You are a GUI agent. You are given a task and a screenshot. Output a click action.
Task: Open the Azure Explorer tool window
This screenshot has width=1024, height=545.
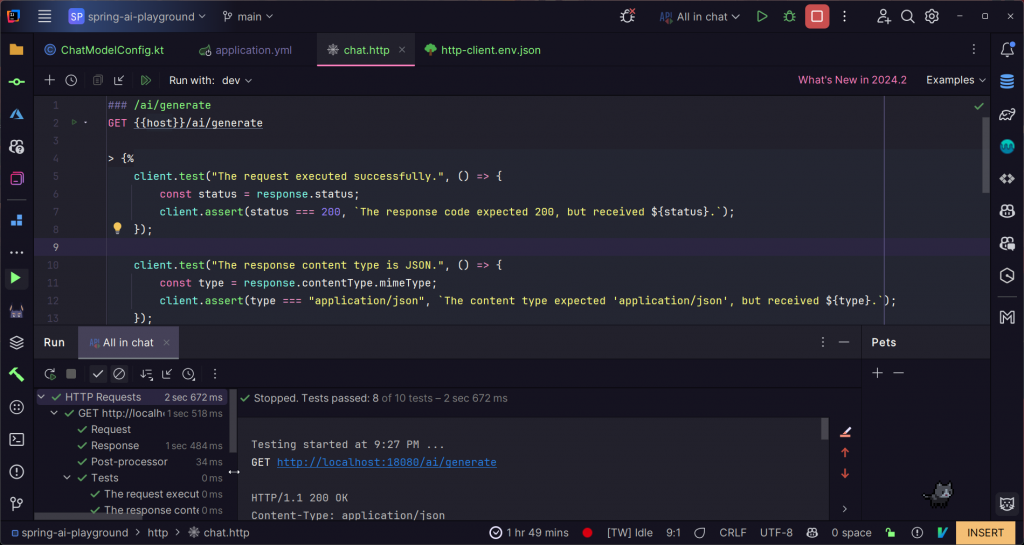click(x=17, y=114)
